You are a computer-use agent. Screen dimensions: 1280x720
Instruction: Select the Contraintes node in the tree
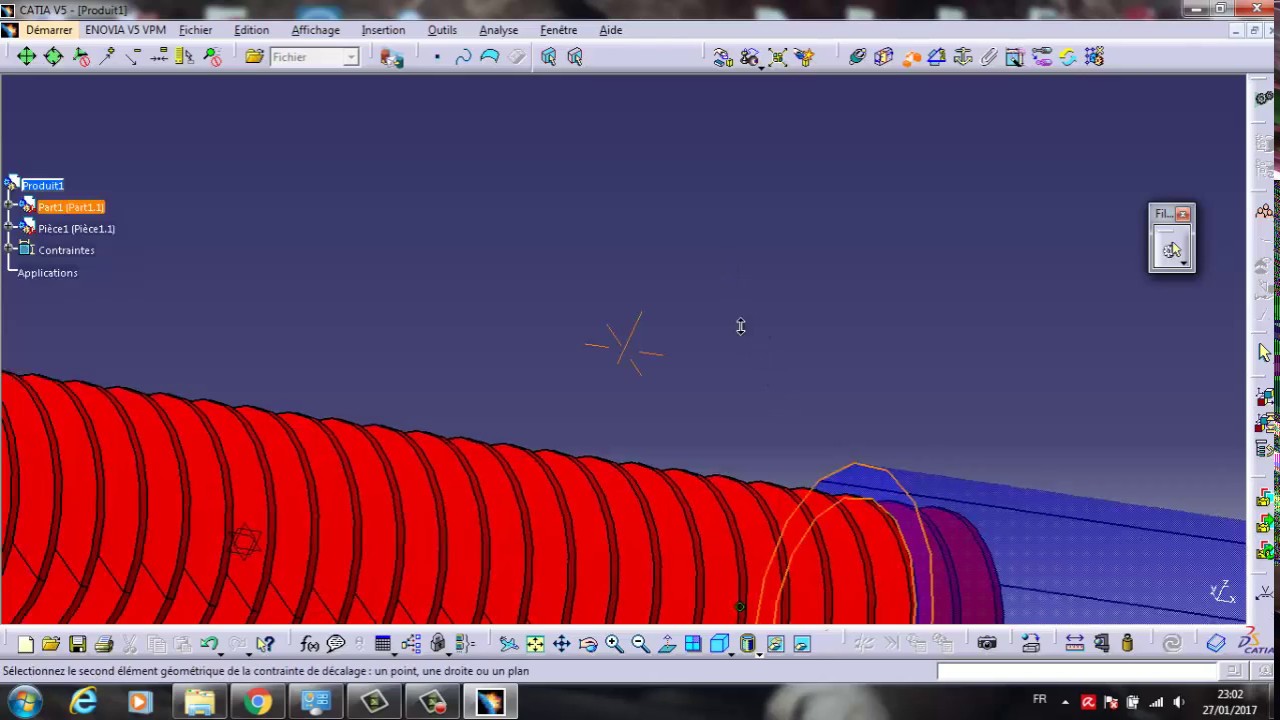click(66, 250)
